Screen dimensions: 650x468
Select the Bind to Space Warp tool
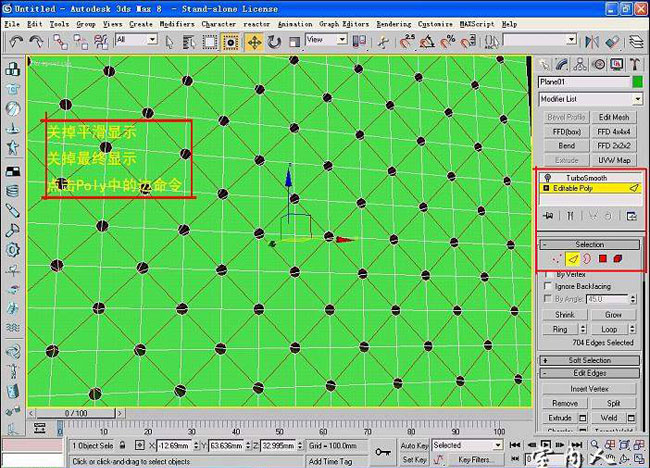click(x=101, y=42)
